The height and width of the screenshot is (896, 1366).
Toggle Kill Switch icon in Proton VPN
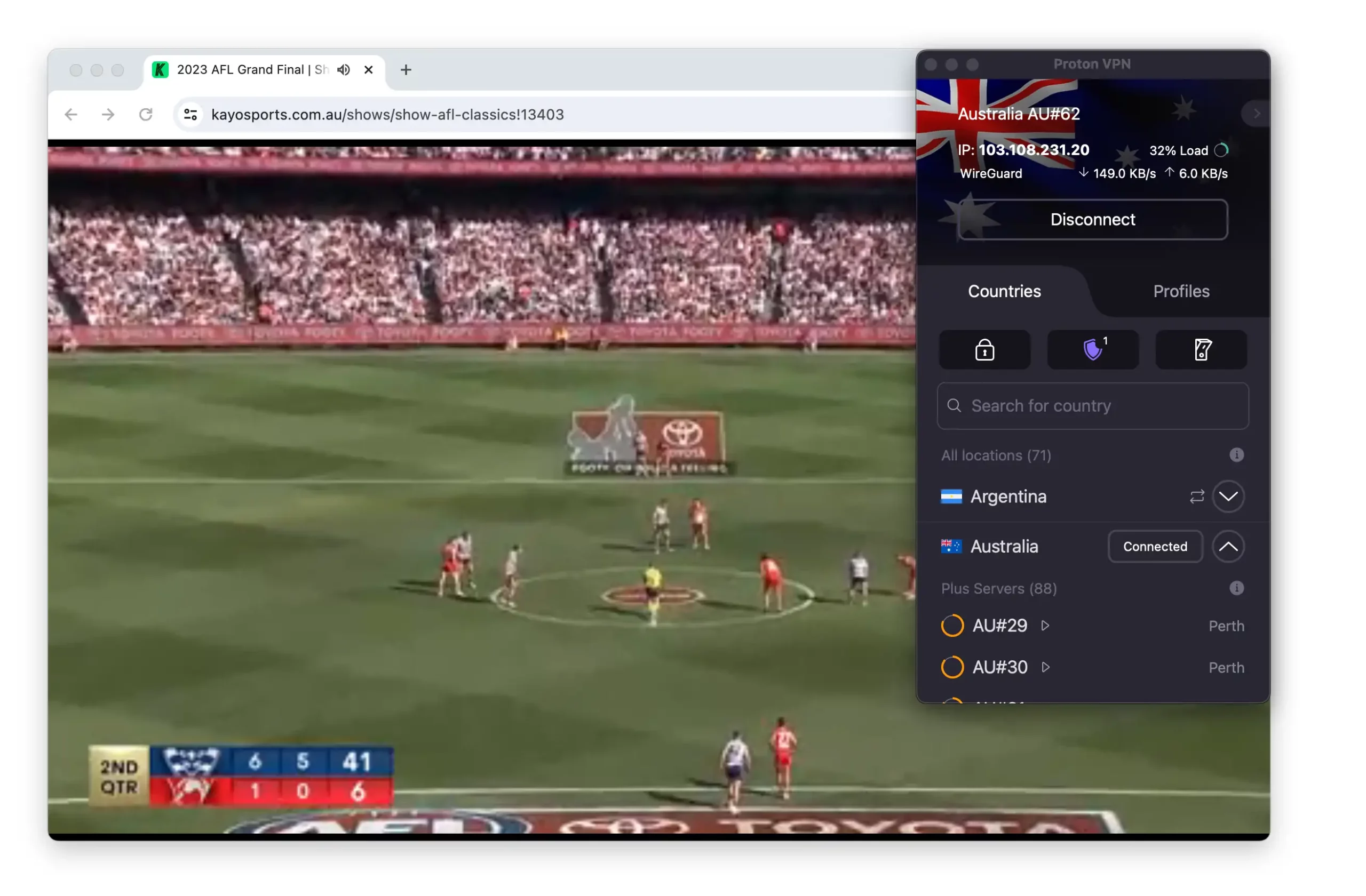pyautogui.click(x=1201, y=349)
